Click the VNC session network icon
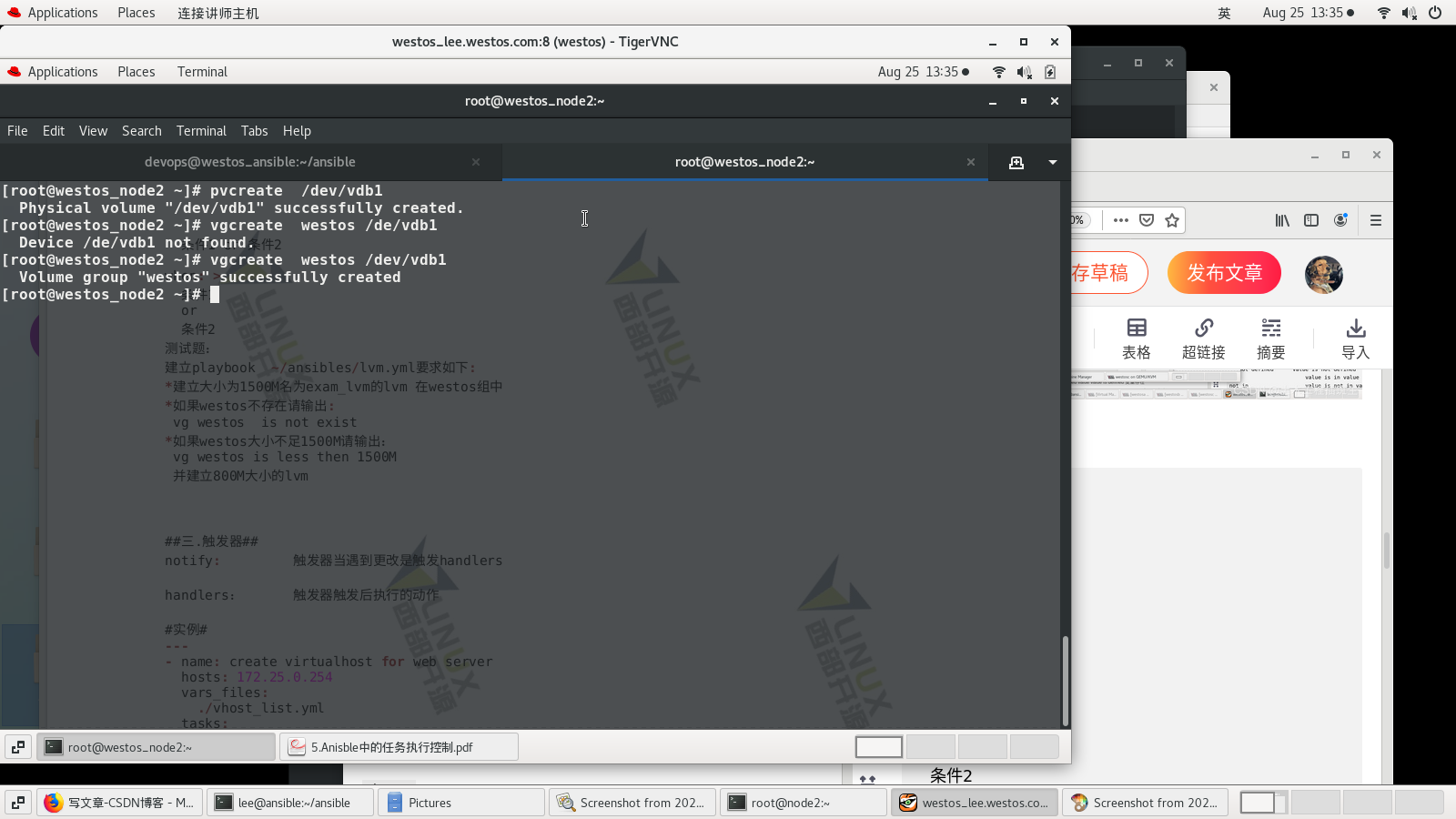Image resolution: width=1456 pixels, height=819 pixels. pyautogui.click(x=999, y=72)
